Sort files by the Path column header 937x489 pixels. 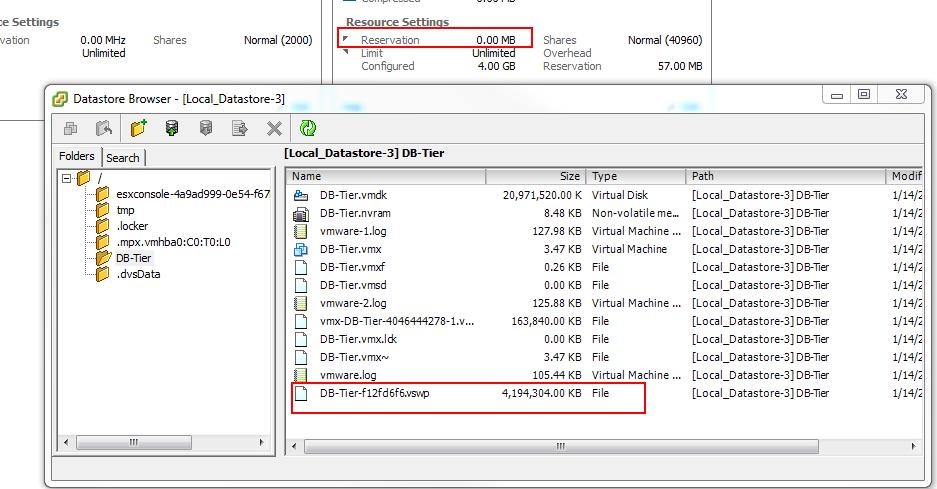[786, 176]
